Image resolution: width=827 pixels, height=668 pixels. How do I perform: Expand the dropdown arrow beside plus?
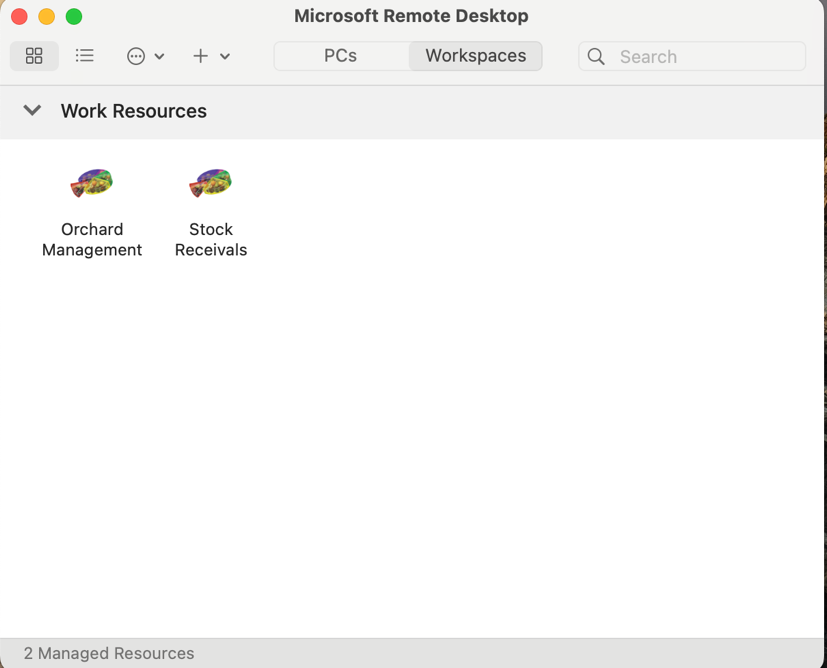click(225, 56)
